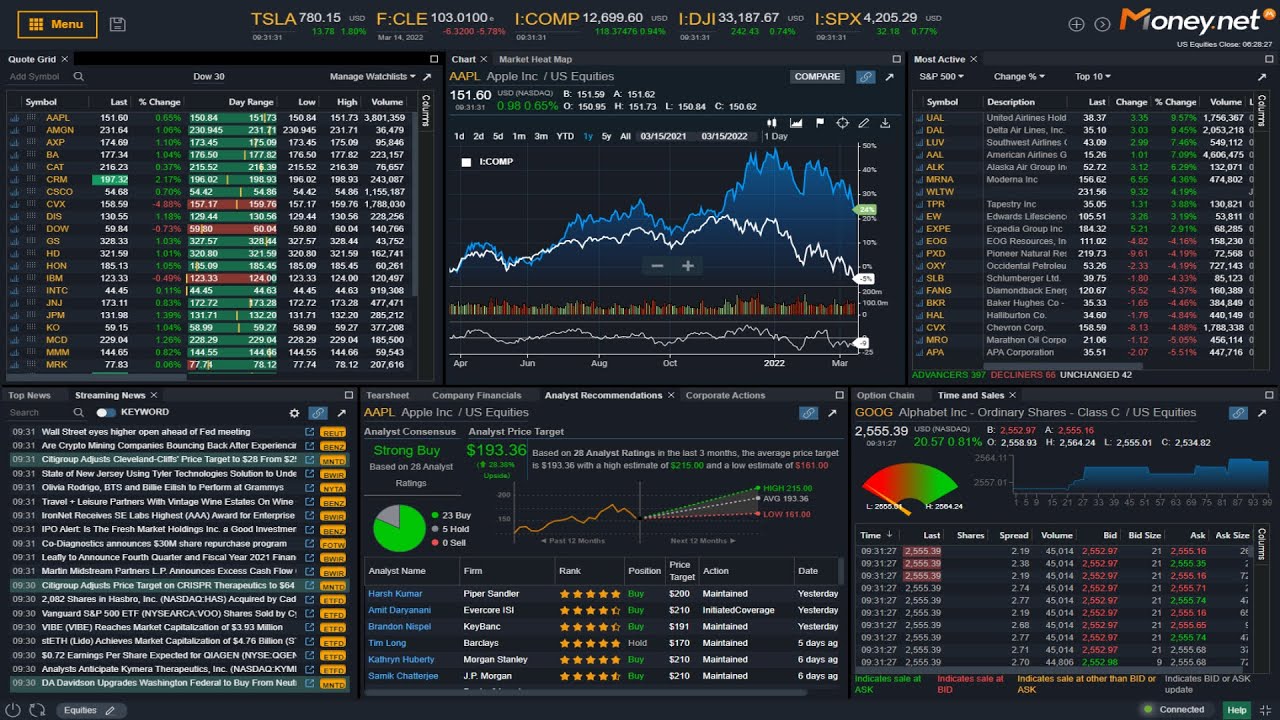Screen dimensions: 1280x720
Task: Select the 5d chart range
Action: pos(498,136)
